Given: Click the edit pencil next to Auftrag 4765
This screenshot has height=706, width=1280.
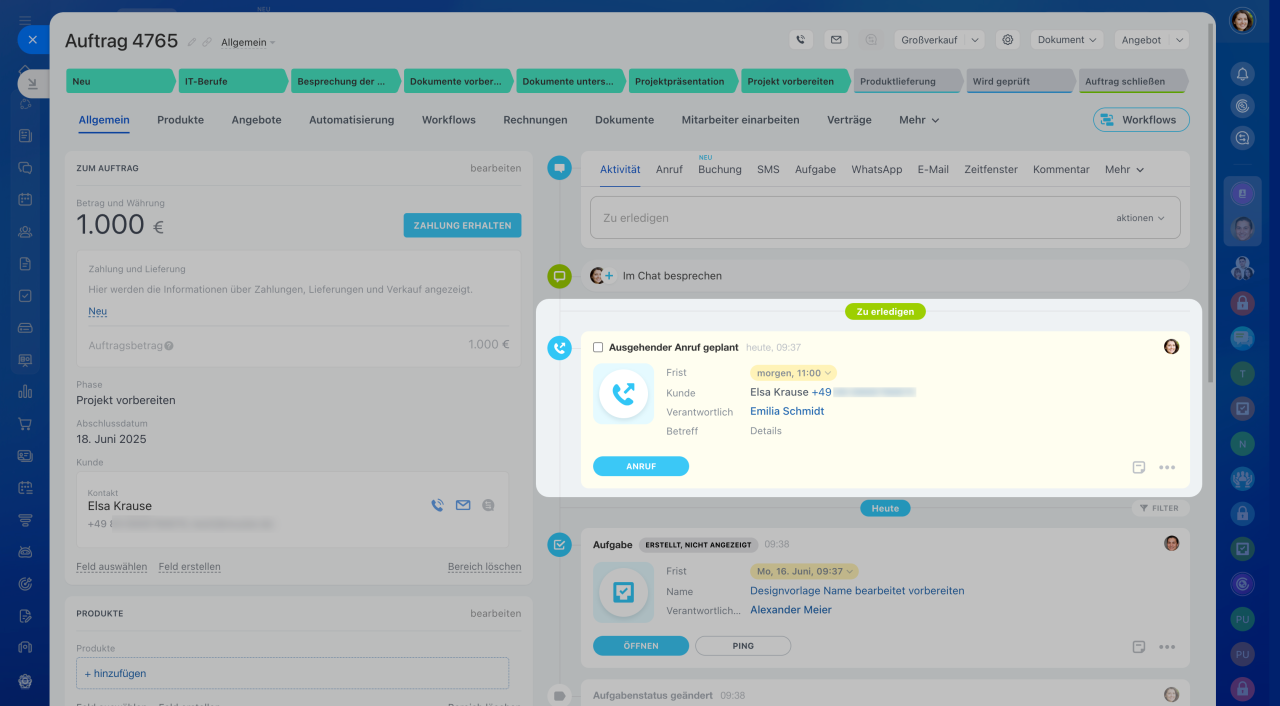Looking at the screenshot, I should (x=192, y=42).
